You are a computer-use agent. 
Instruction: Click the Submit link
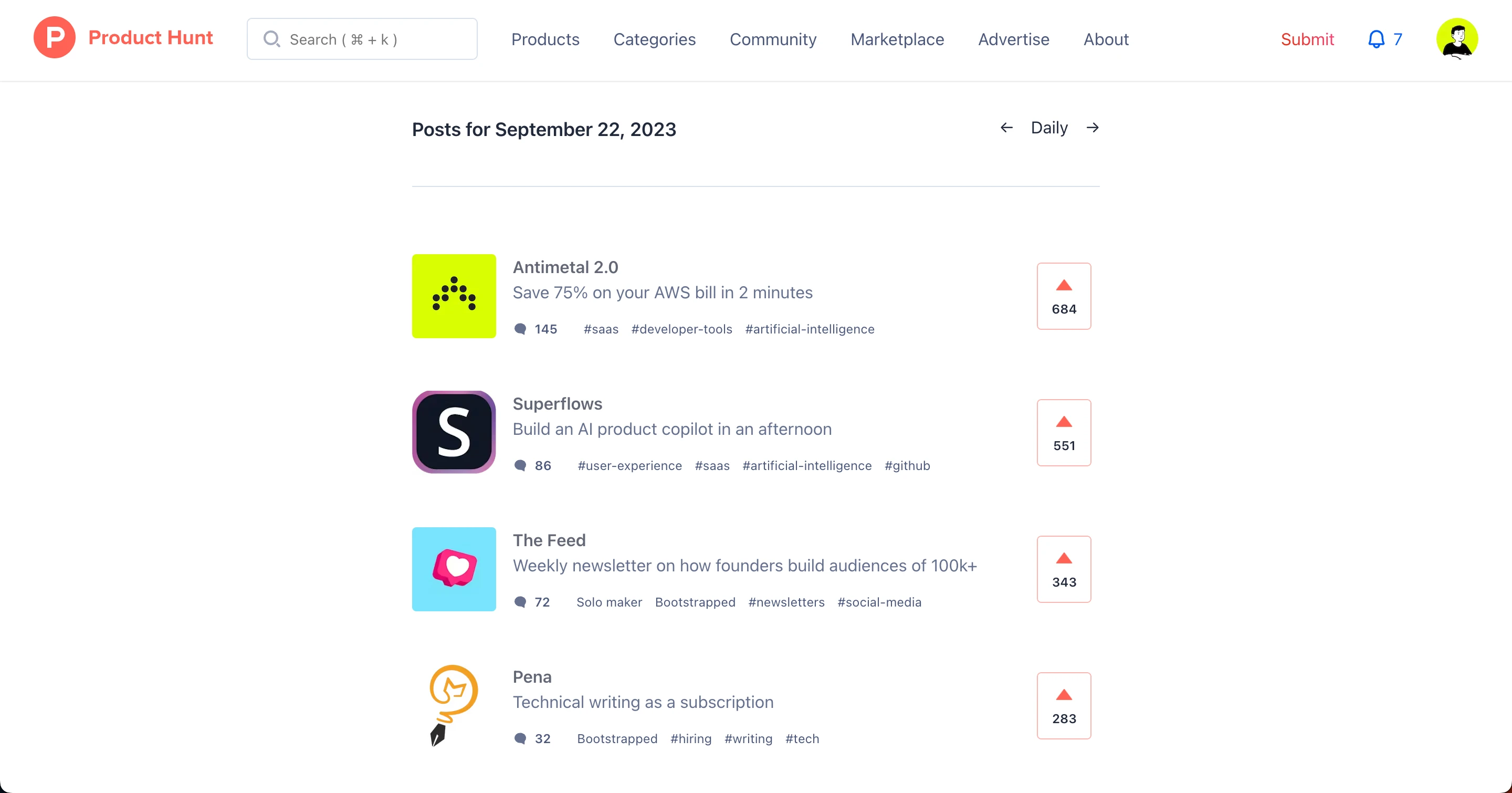pyautogui.click(x=1307, y=39)
